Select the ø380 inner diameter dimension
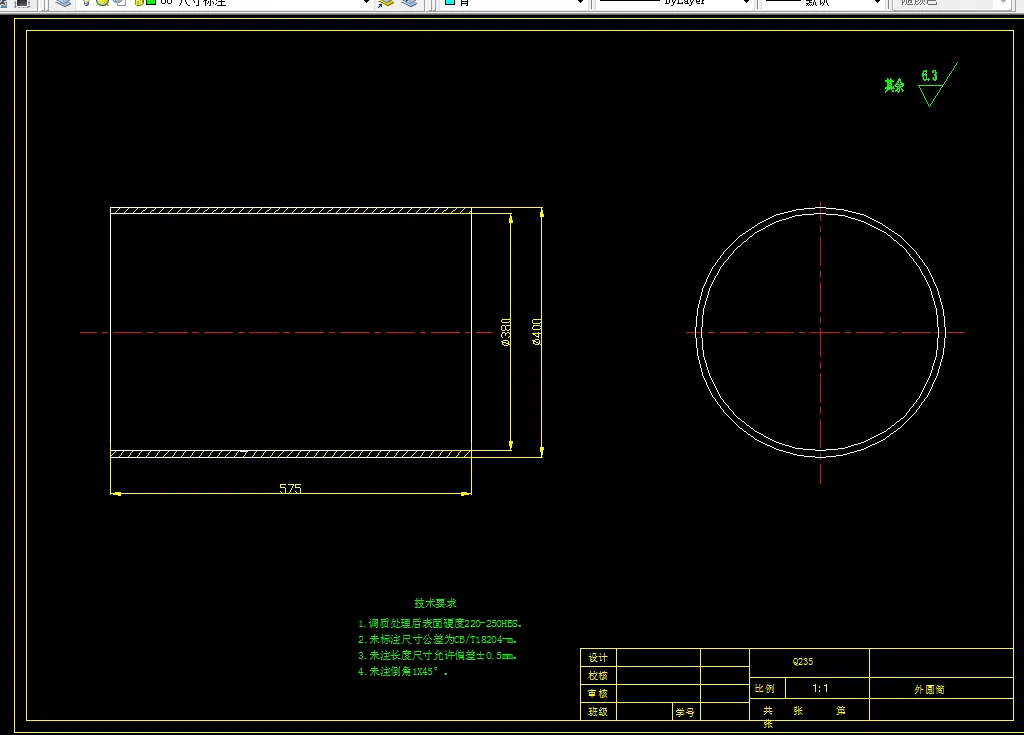 pyautogui.click(x=505, y=332)
